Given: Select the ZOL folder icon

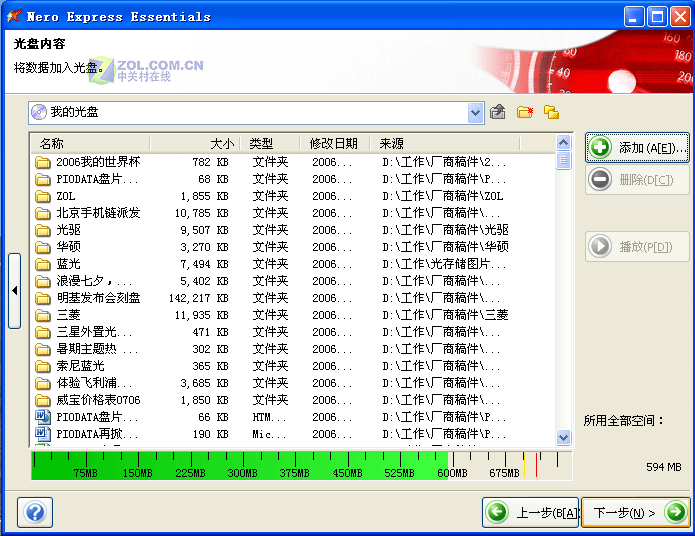Looking at the screenshot, I should click(x=43, y=196).
